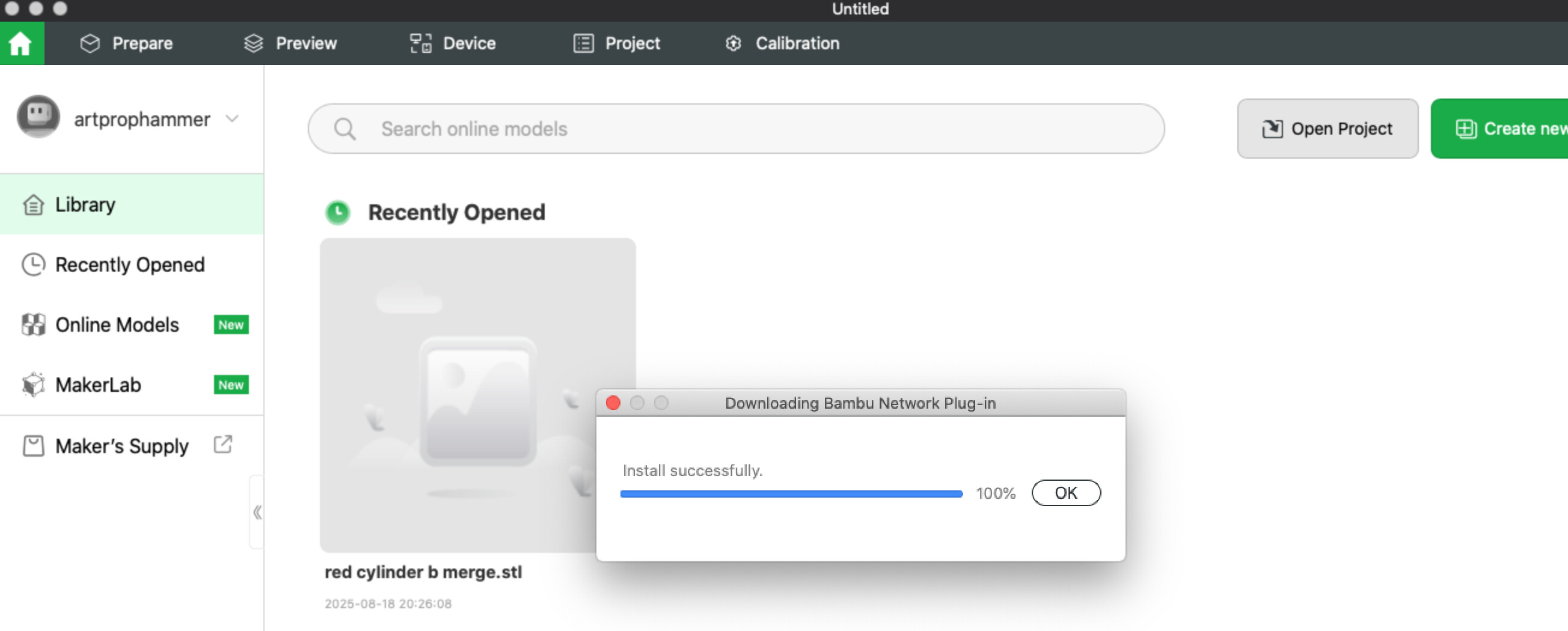Click the magnifier search icon

(345, 129)
